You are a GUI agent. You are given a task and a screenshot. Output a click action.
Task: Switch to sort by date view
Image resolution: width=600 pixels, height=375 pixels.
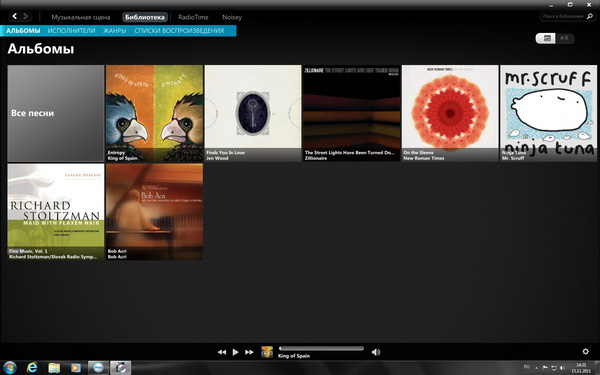[546, 38]
